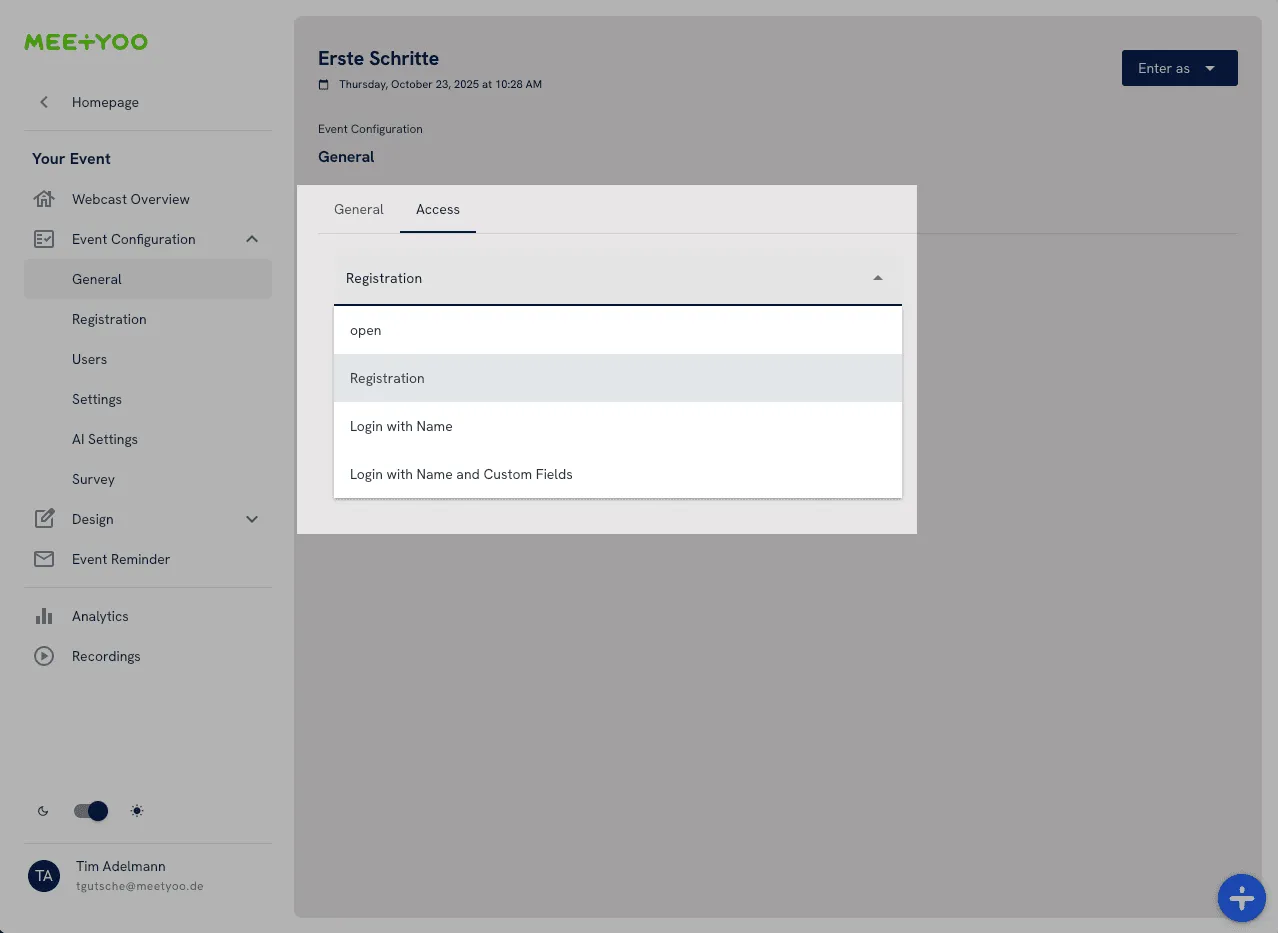The width and height of the screenshot is (1278, 933).
Task: Switch to the General tab
Action: pos(358,209)
